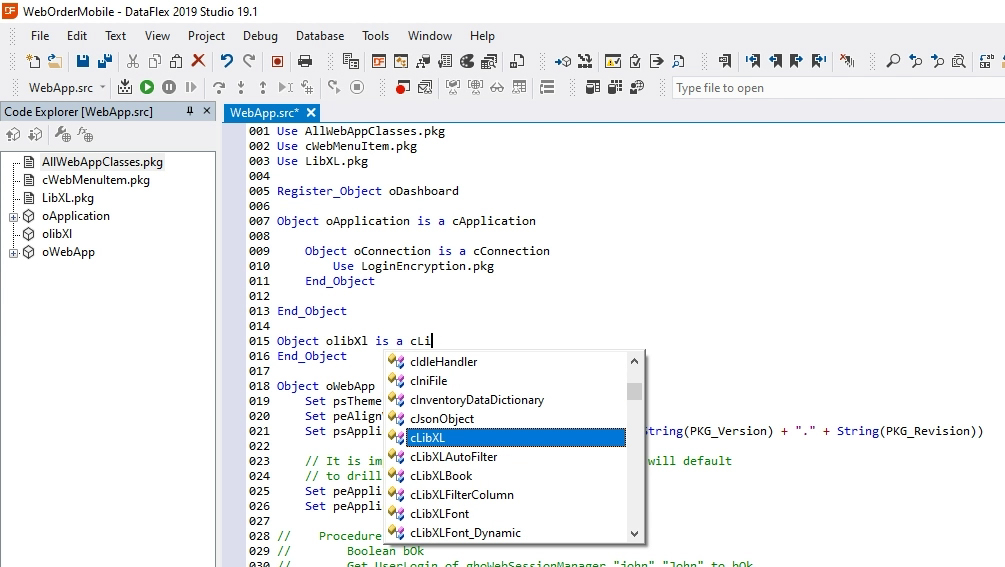Click the Compile project icon

125,88
